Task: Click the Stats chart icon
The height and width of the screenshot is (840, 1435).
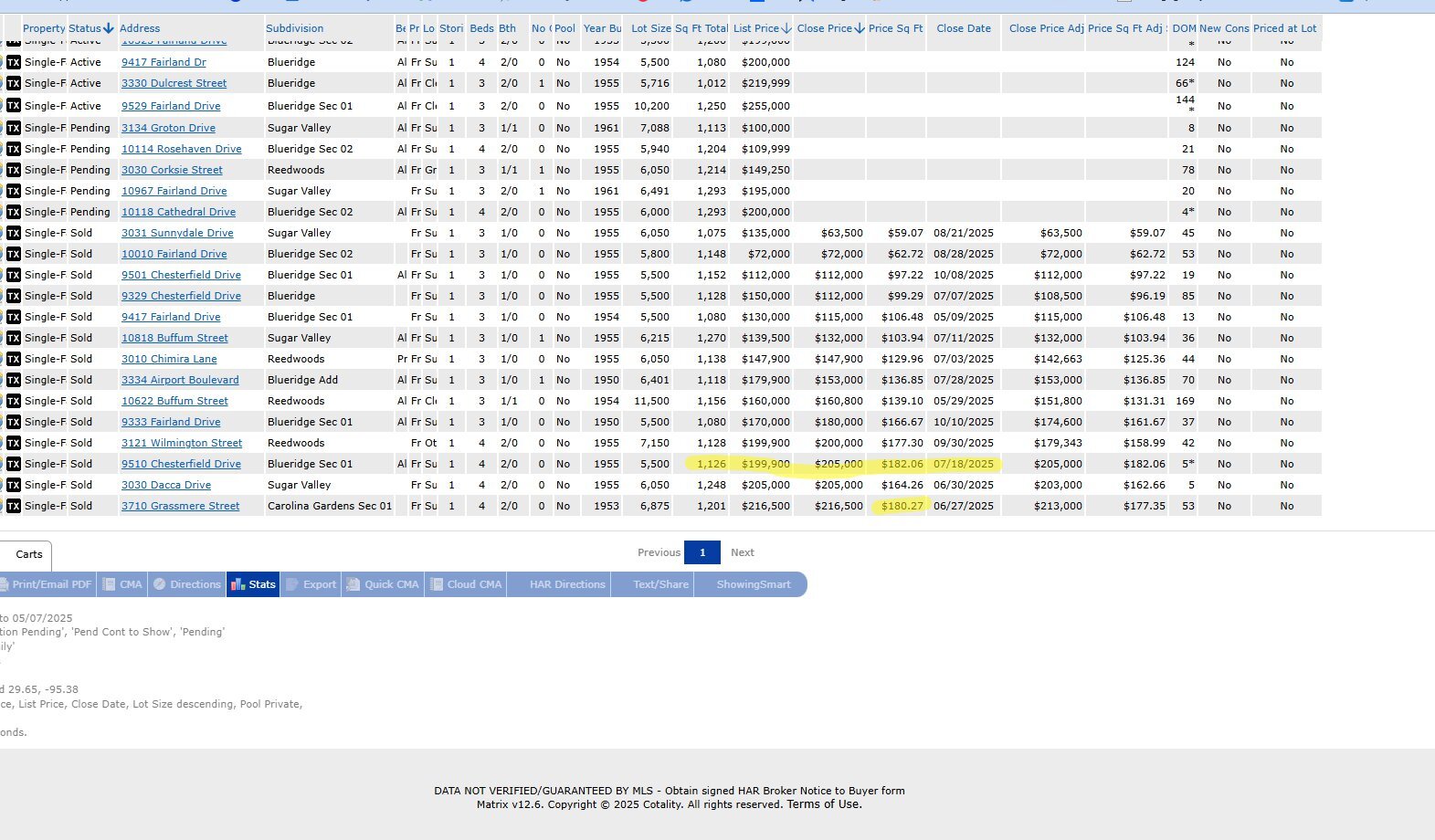Action: tap(238, 584)
